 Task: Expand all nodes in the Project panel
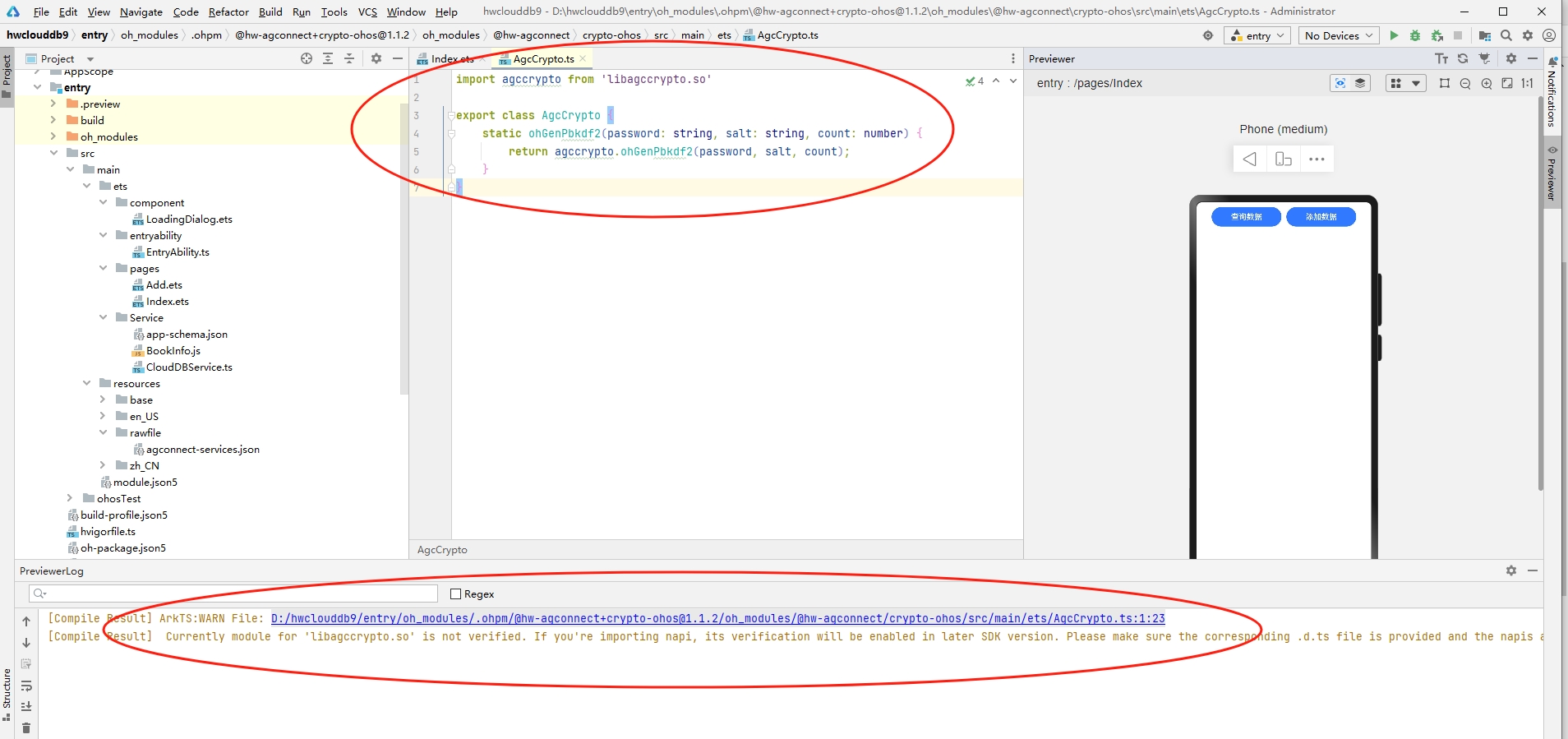coord(328,58)
